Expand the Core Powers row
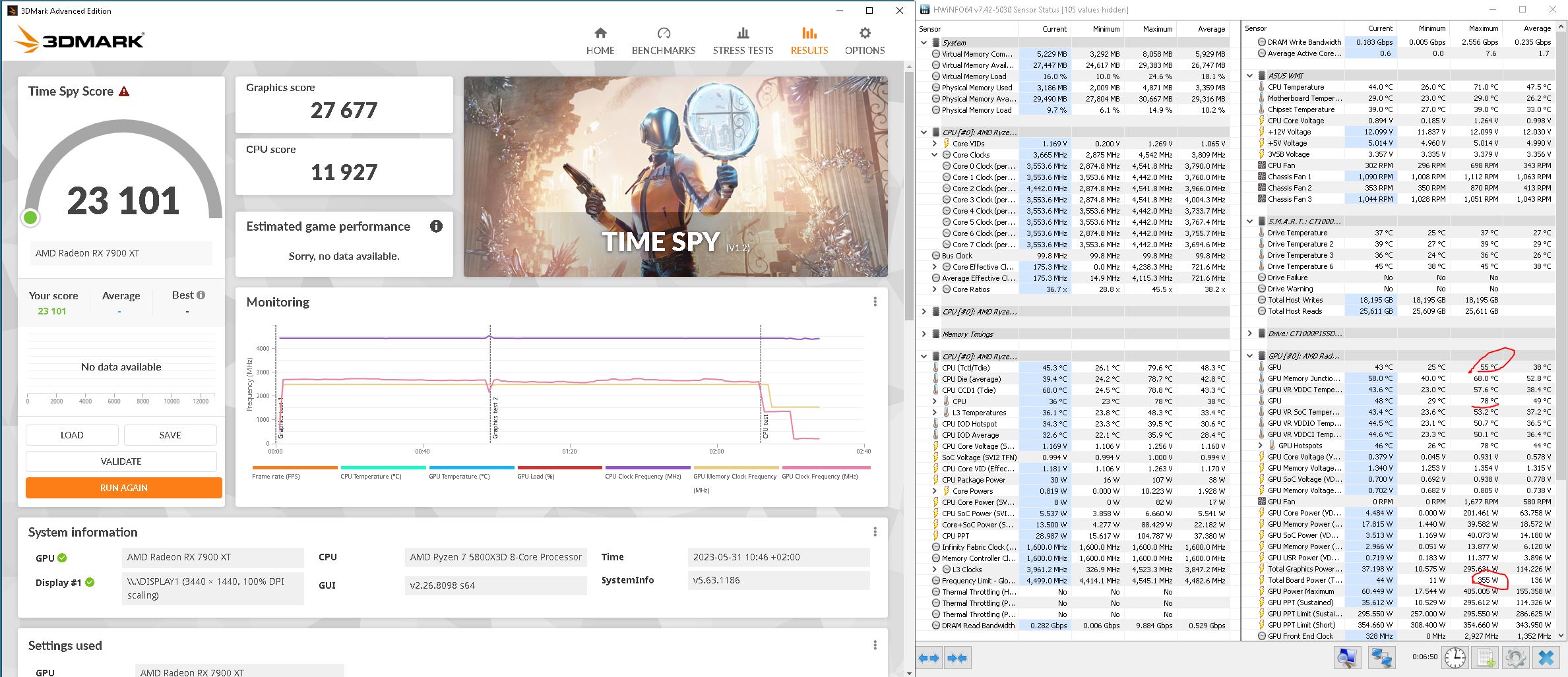Image resolution: width=1568 pixels, height=677 pixels. [935, 491]
